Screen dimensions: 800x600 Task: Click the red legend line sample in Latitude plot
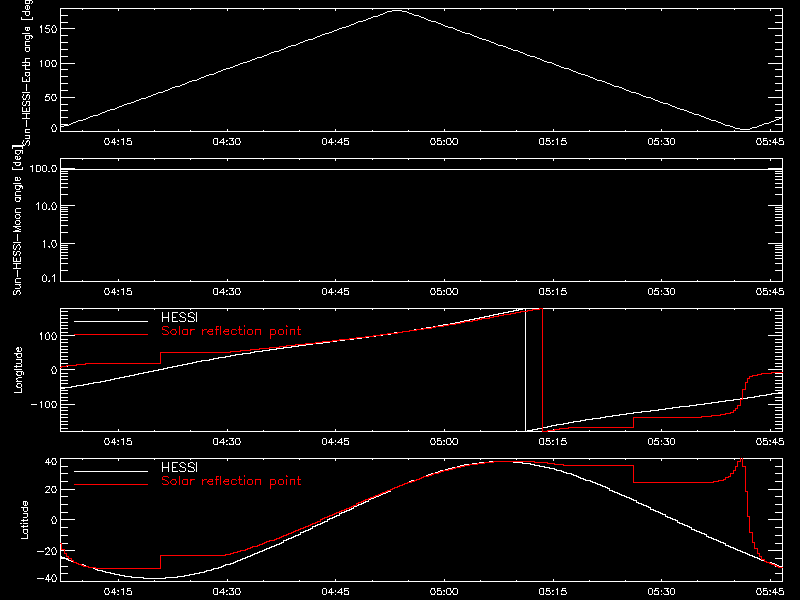111,485
